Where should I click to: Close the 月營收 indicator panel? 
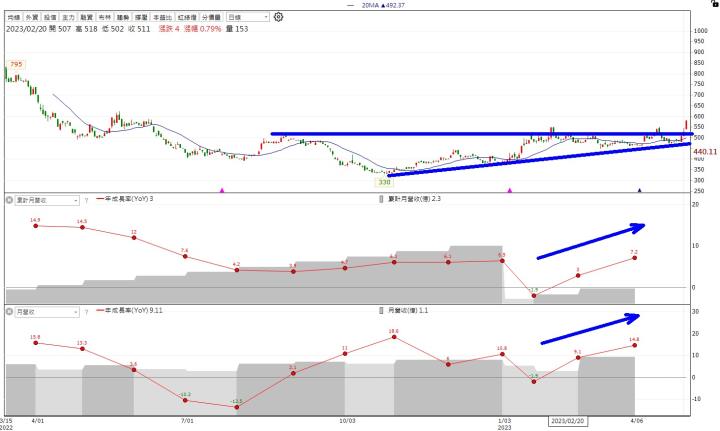tap(11, 311)
